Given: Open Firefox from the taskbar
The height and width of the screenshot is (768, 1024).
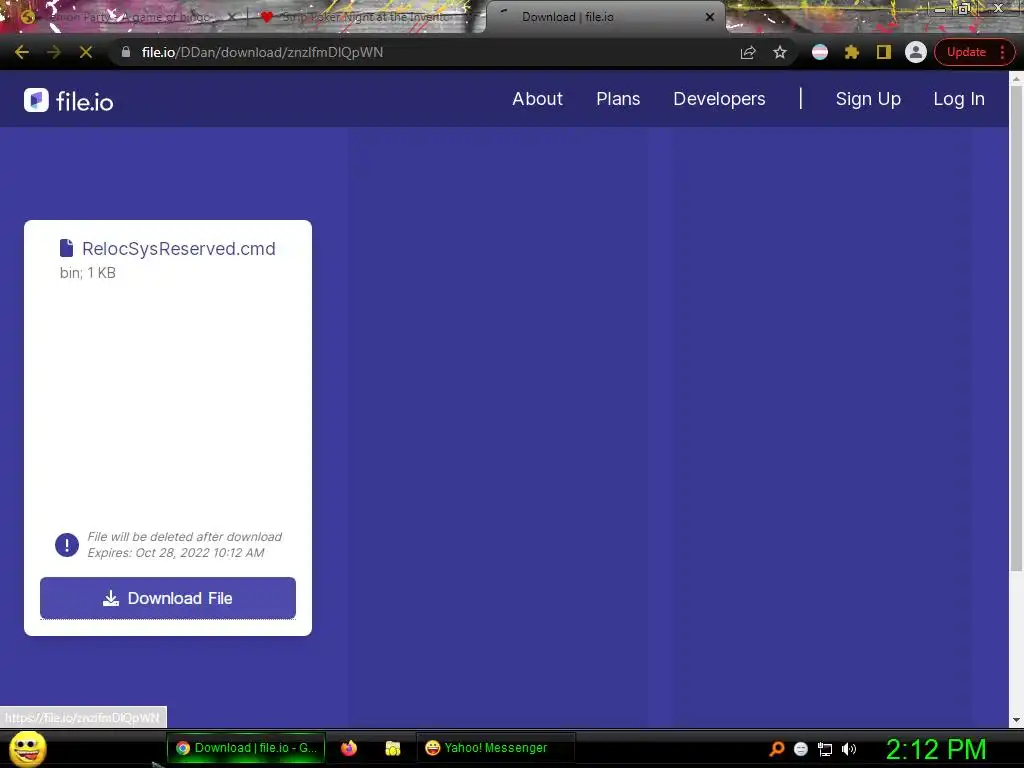Looking at the screenshot, I should tap(349, 748).
